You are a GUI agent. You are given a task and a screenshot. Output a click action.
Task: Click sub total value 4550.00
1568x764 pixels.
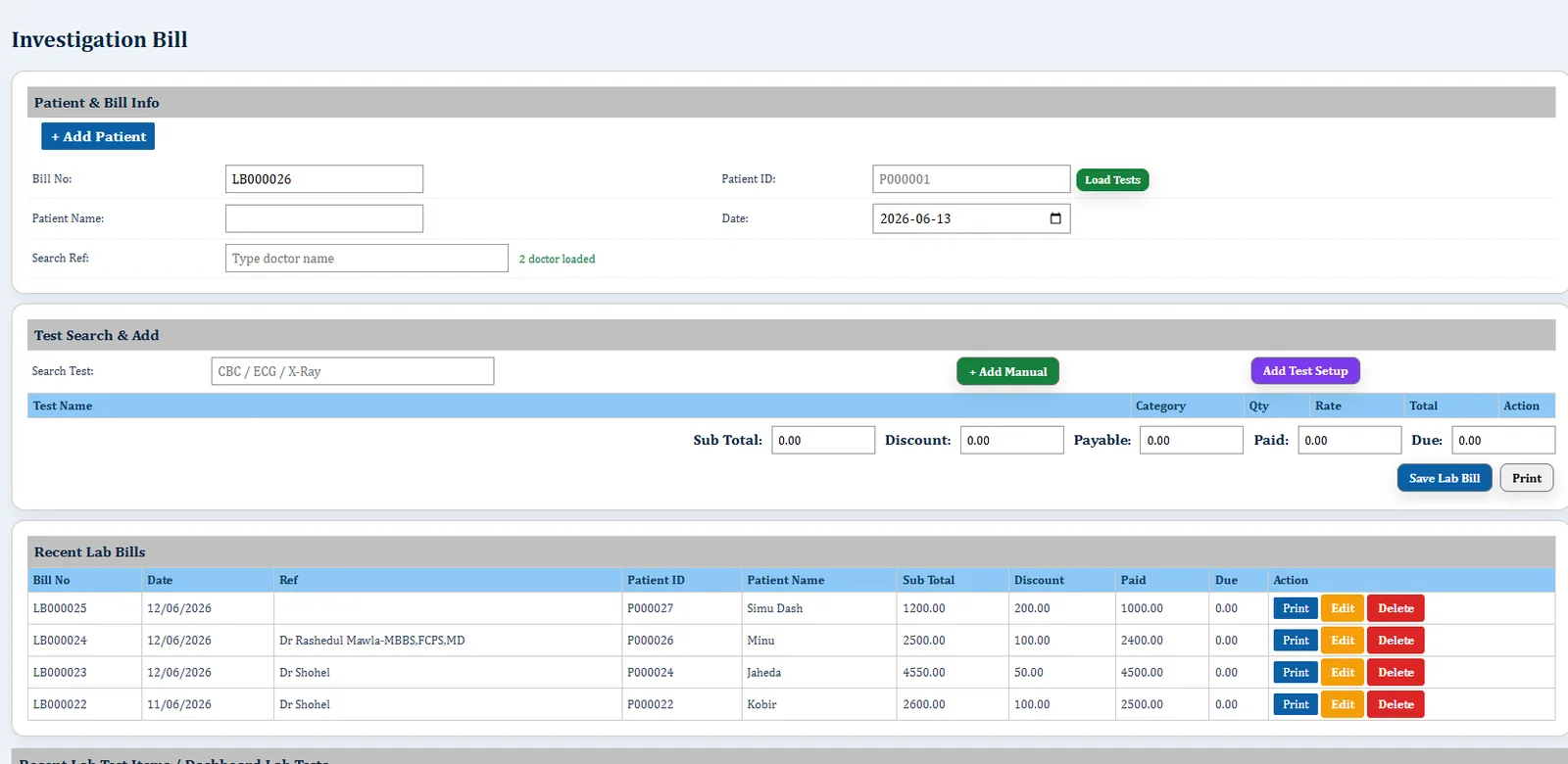(x=923, y=673)
